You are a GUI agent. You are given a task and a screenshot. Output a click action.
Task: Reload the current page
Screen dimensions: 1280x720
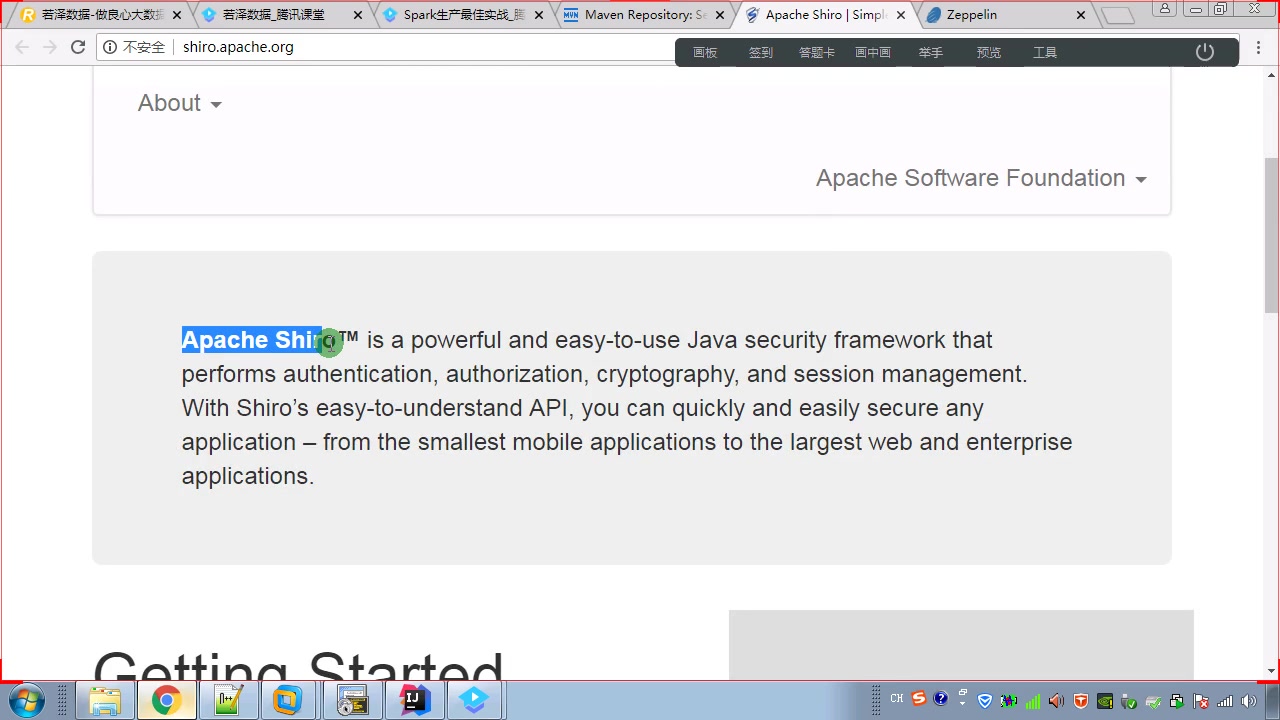click(x=78, y=47)
